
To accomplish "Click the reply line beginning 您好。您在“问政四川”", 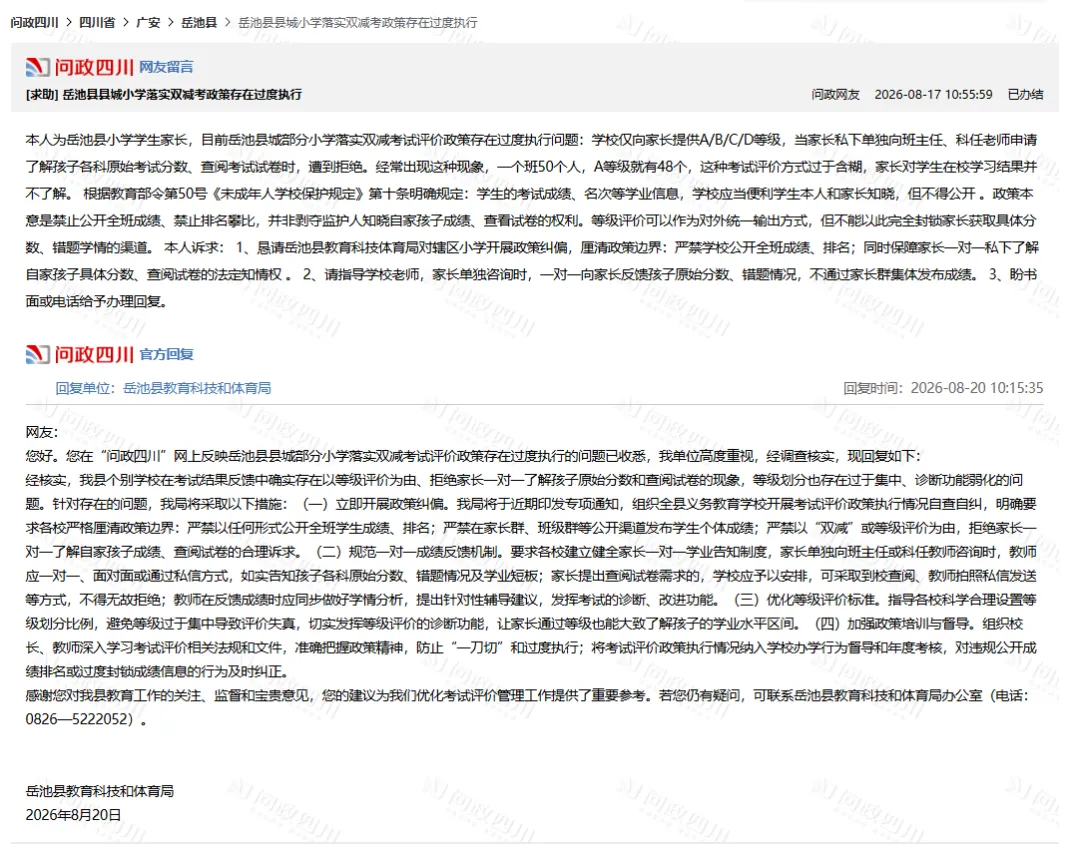I will pyautogui.click(x=472, y=456).
